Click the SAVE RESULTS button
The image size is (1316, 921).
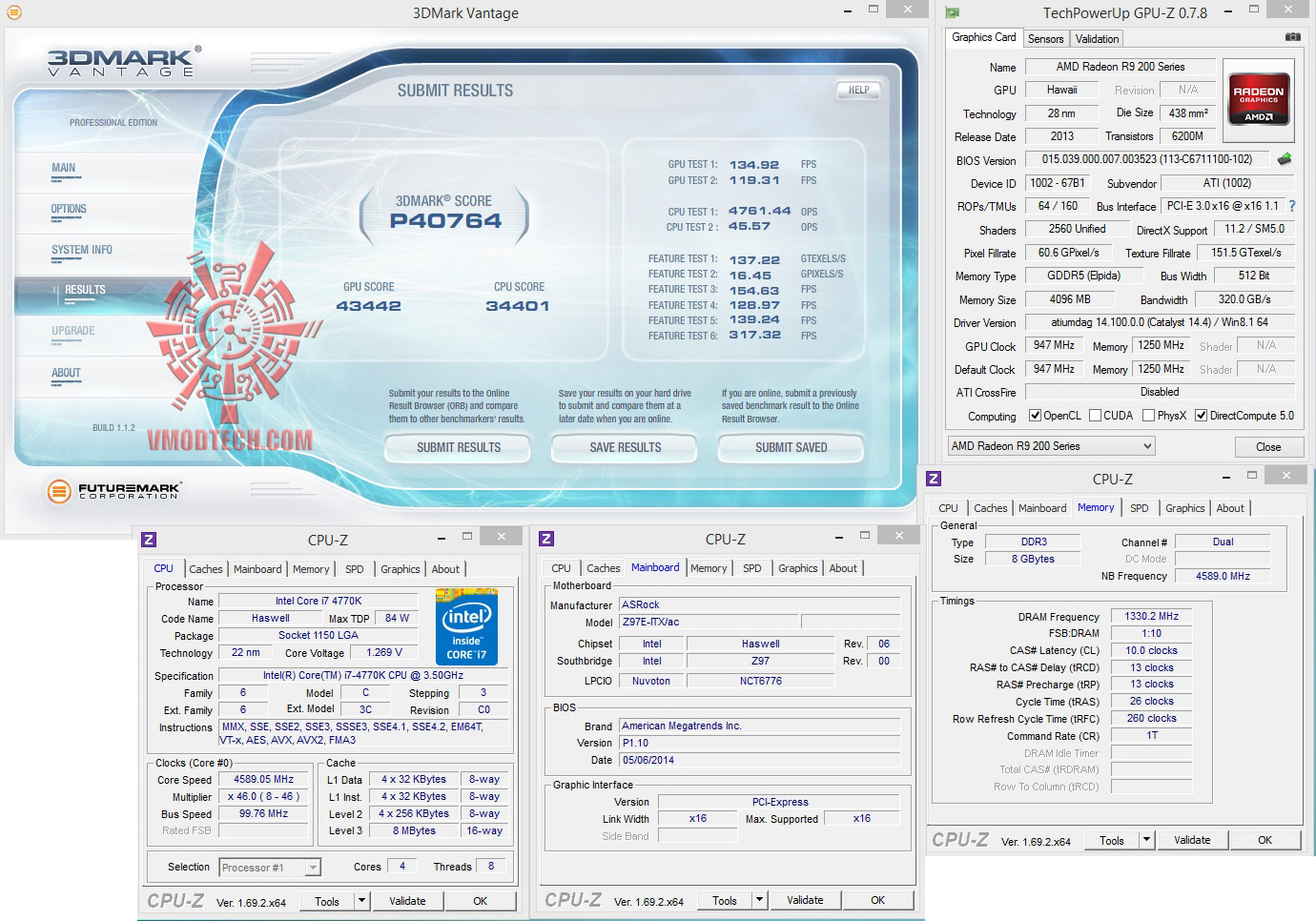tap(626, 447)
